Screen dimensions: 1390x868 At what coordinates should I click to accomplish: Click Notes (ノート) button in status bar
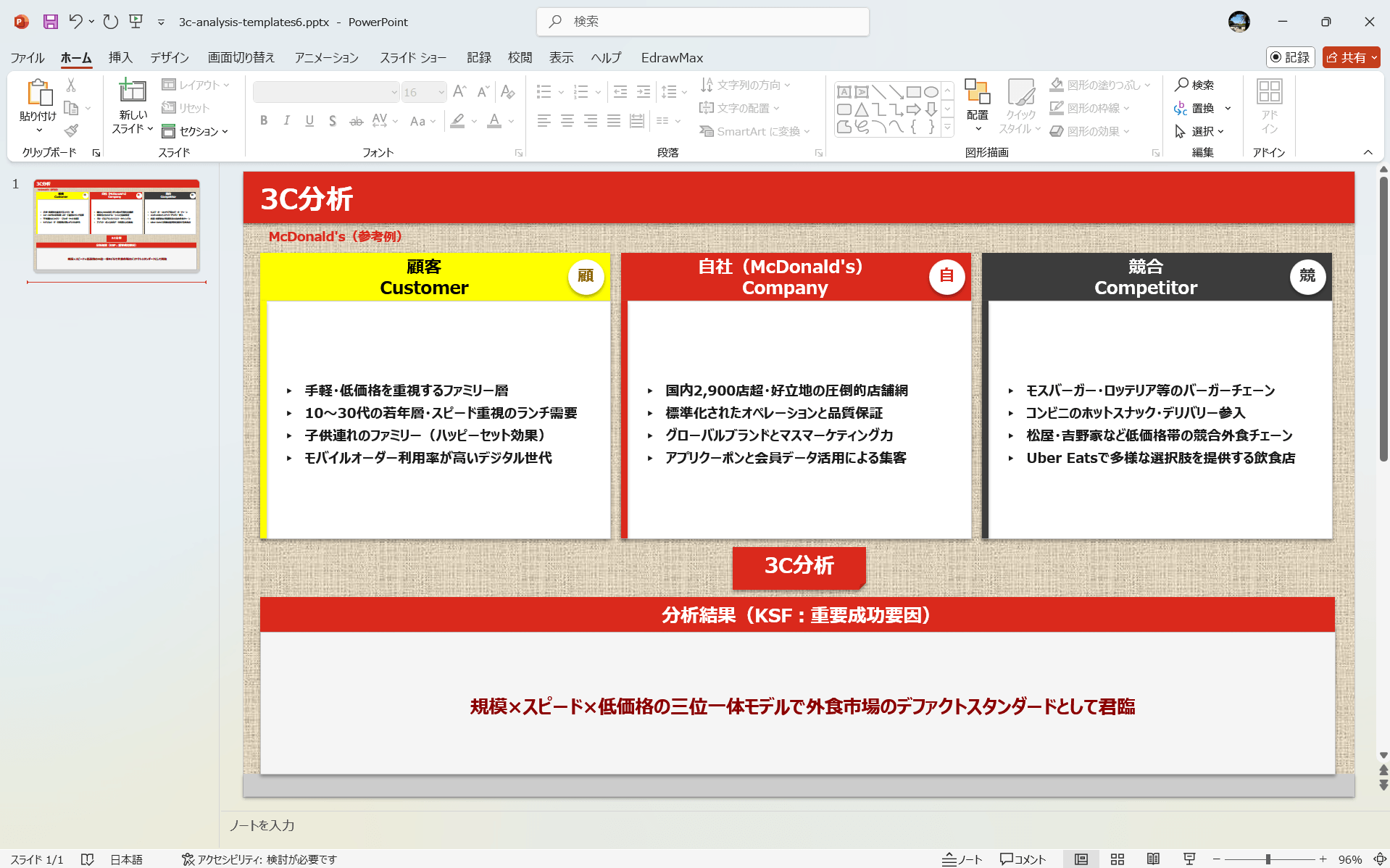tap(962, 859)
